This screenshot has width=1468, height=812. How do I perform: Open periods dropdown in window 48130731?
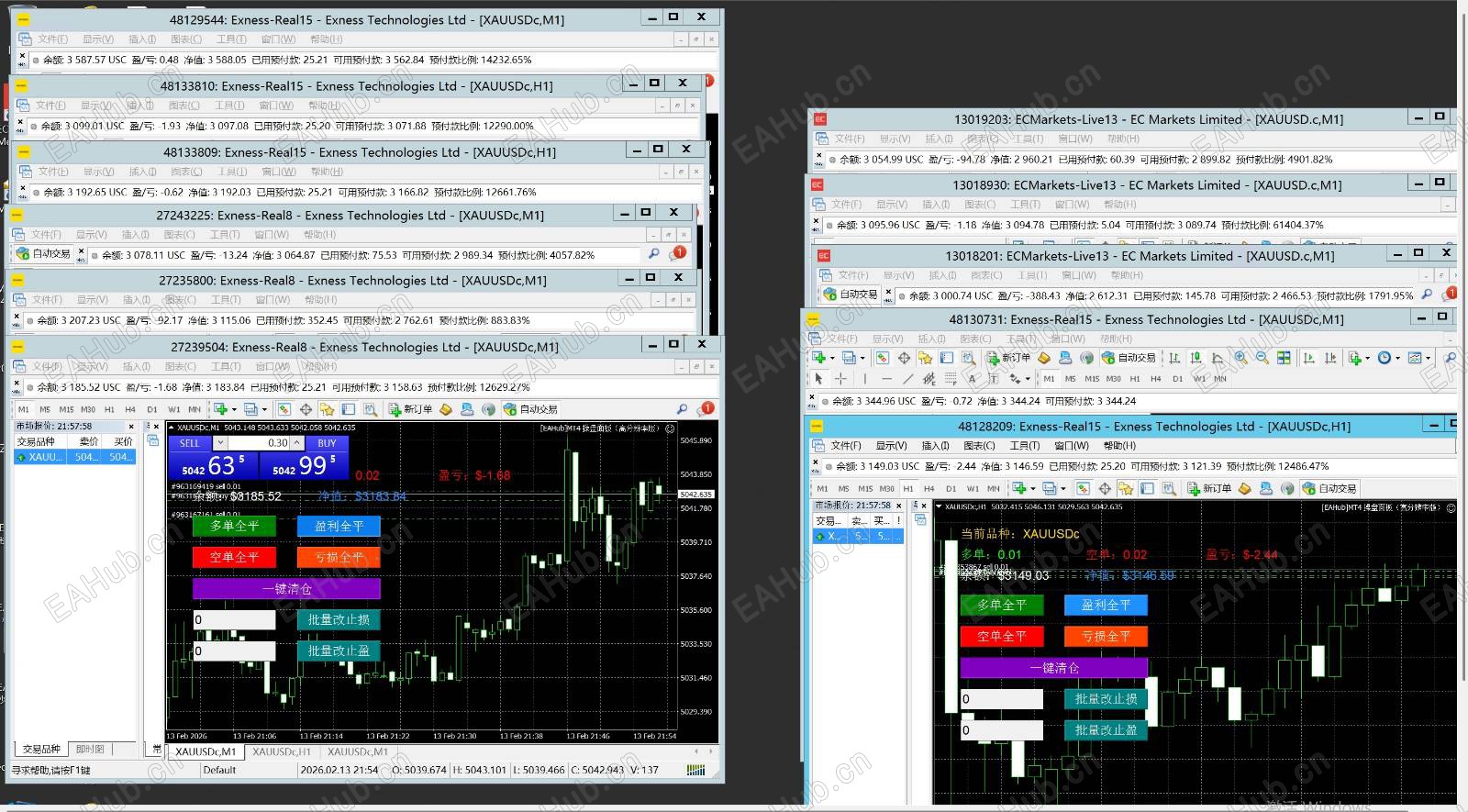point(1397,358)
